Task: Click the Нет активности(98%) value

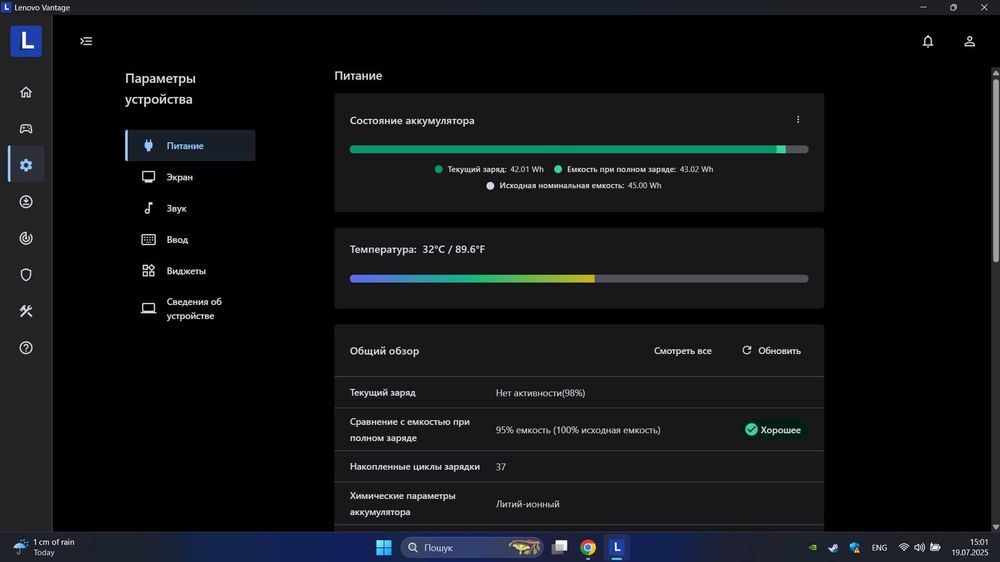Action: 540,393
